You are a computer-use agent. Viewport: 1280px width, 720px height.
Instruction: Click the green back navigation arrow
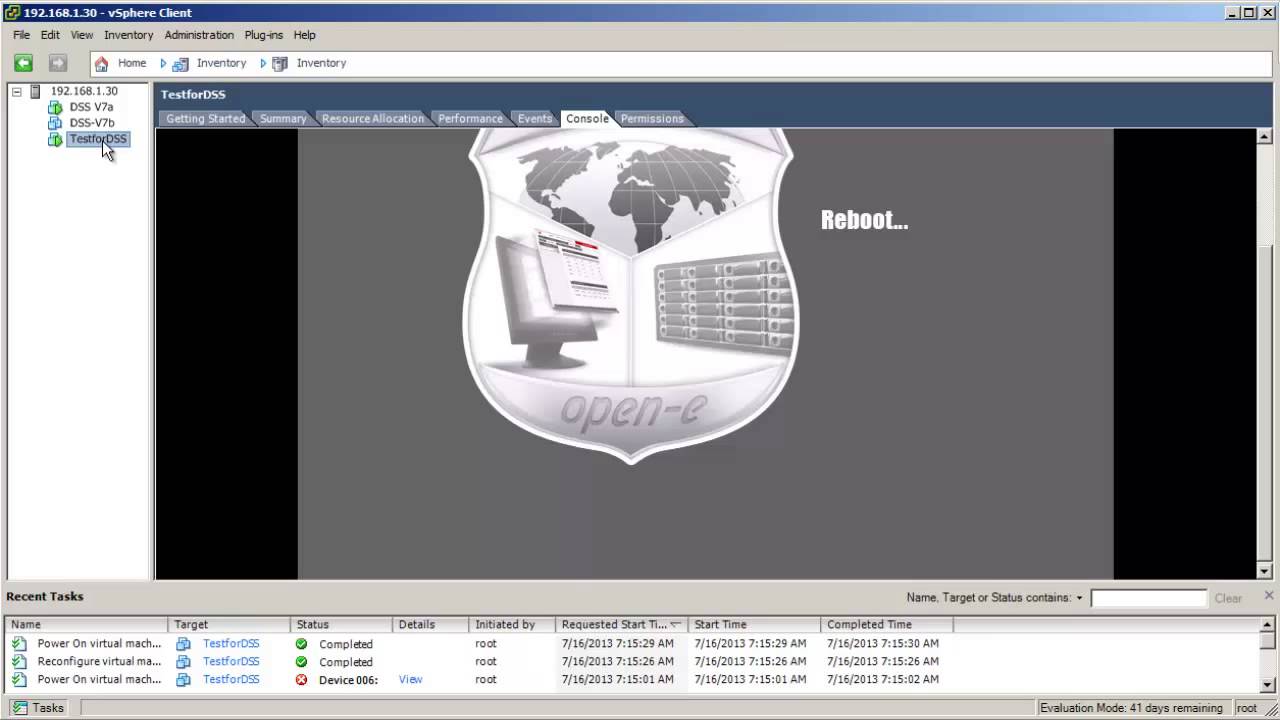coord(24,63)
